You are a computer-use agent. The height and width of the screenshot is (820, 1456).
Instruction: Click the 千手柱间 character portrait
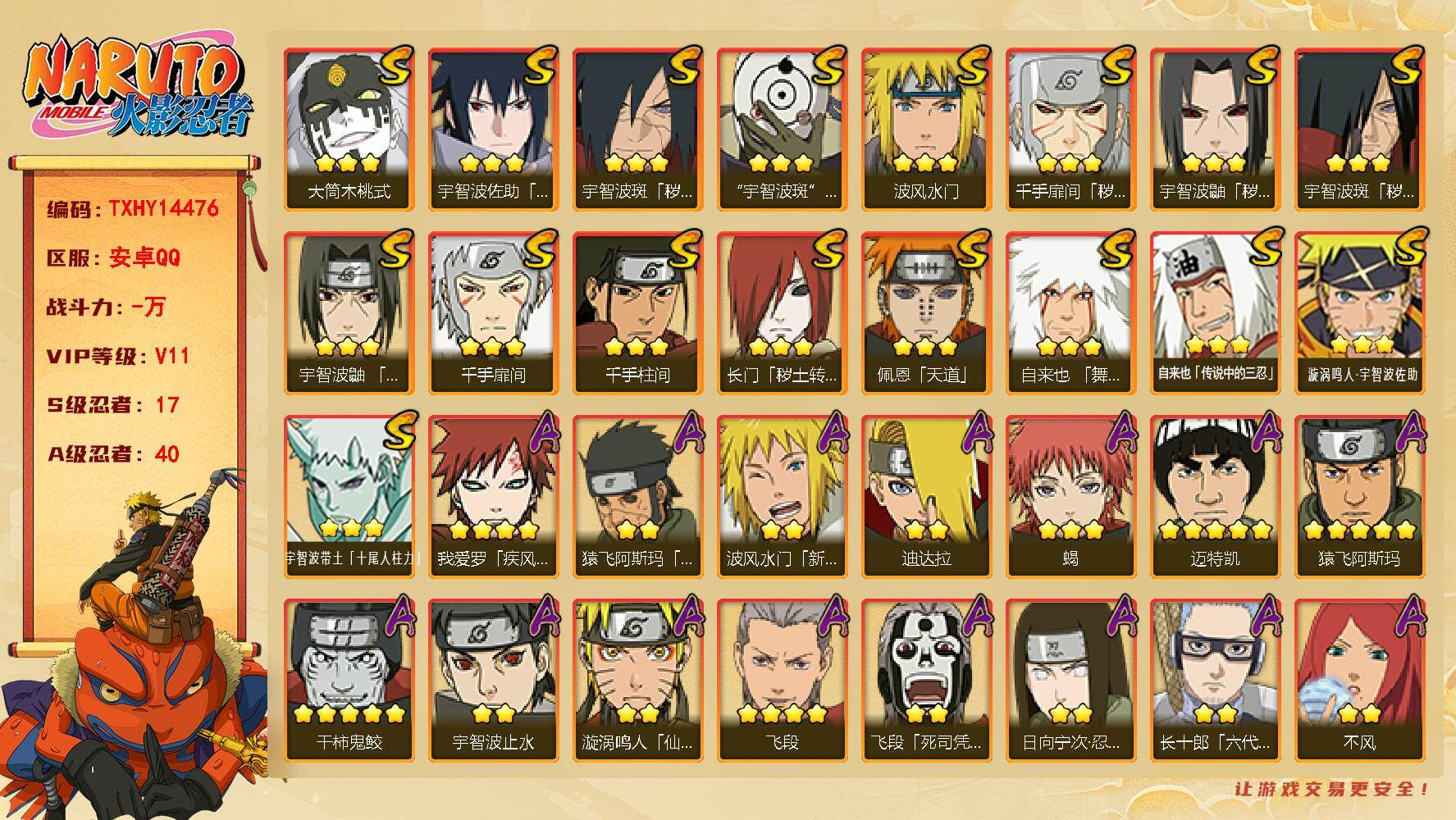[637, 312]
